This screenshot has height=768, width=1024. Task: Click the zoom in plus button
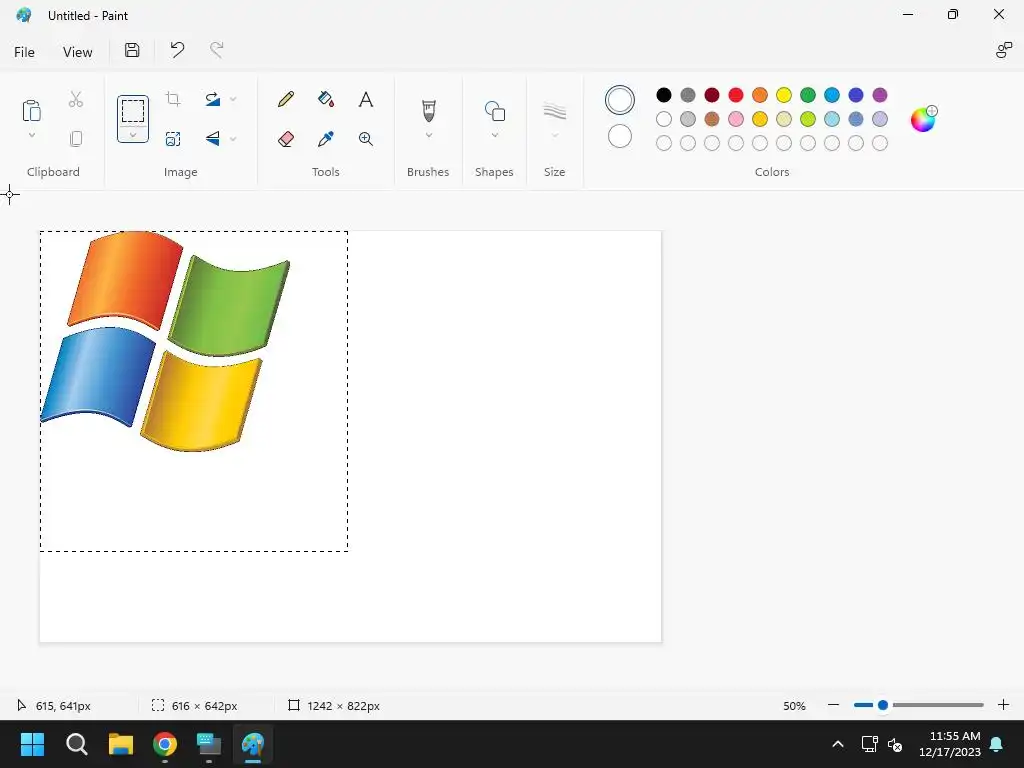tap(1004, 705)
